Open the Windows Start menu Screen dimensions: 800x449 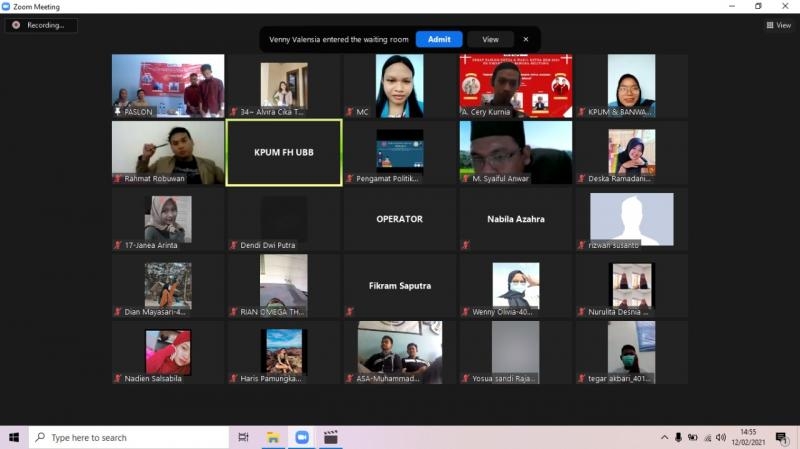pyautogui.click(x=14, y=437)
